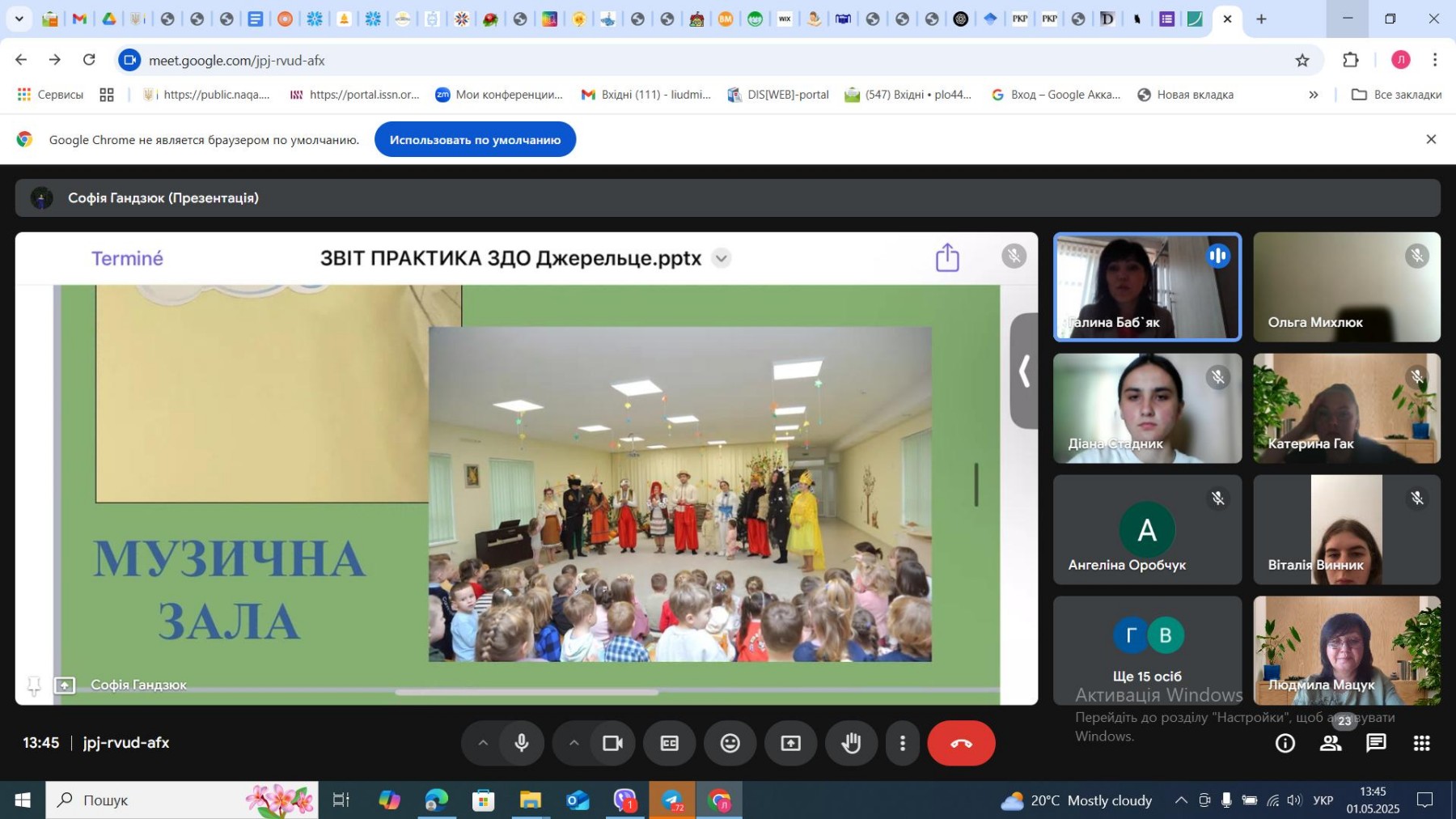Click the Present now screen share icon
This screenshot has width=1456, height=819.
tap(790, 743)
